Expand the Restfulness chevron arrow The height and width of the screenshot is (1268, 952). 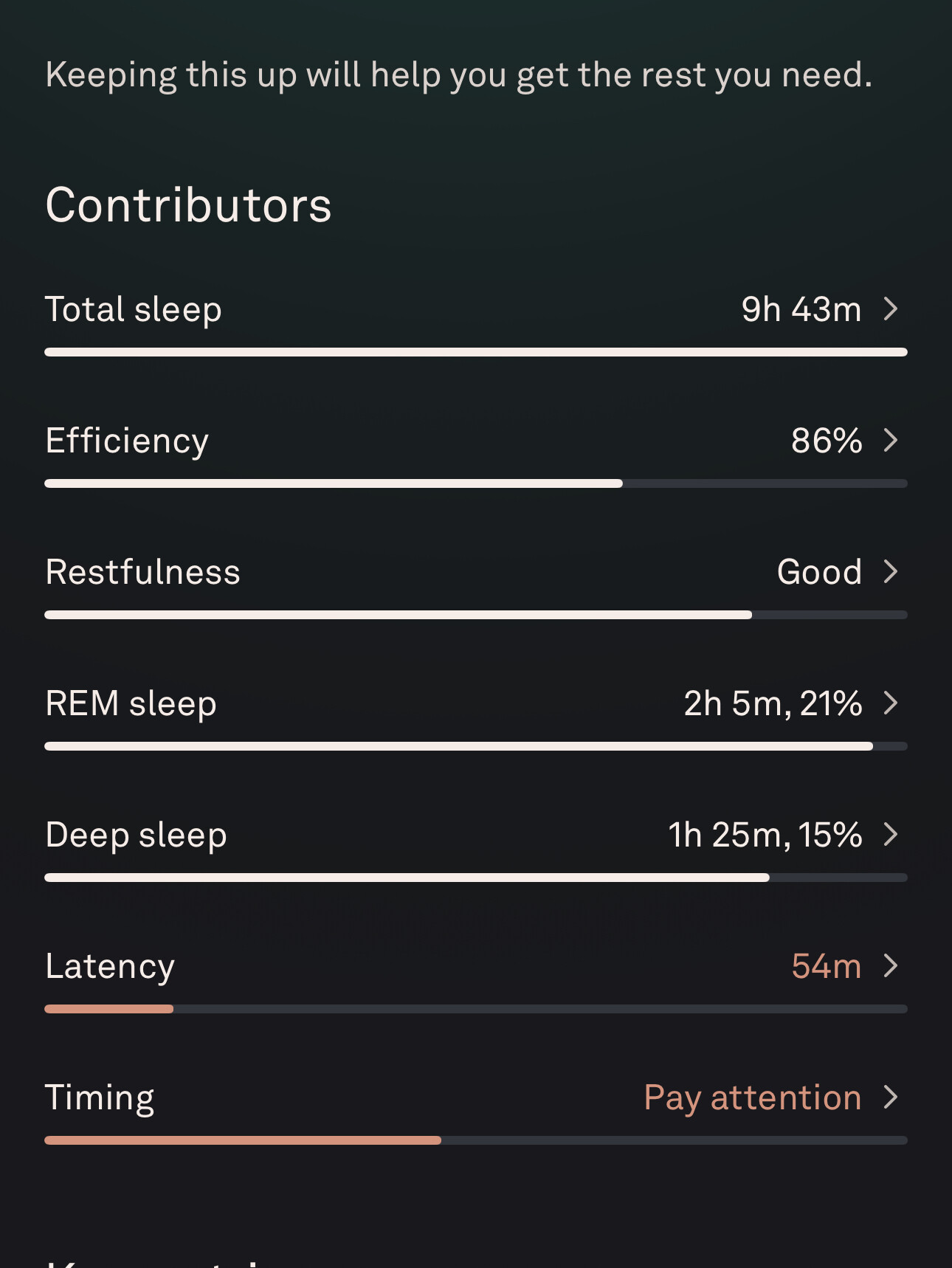tap(891, 571)
